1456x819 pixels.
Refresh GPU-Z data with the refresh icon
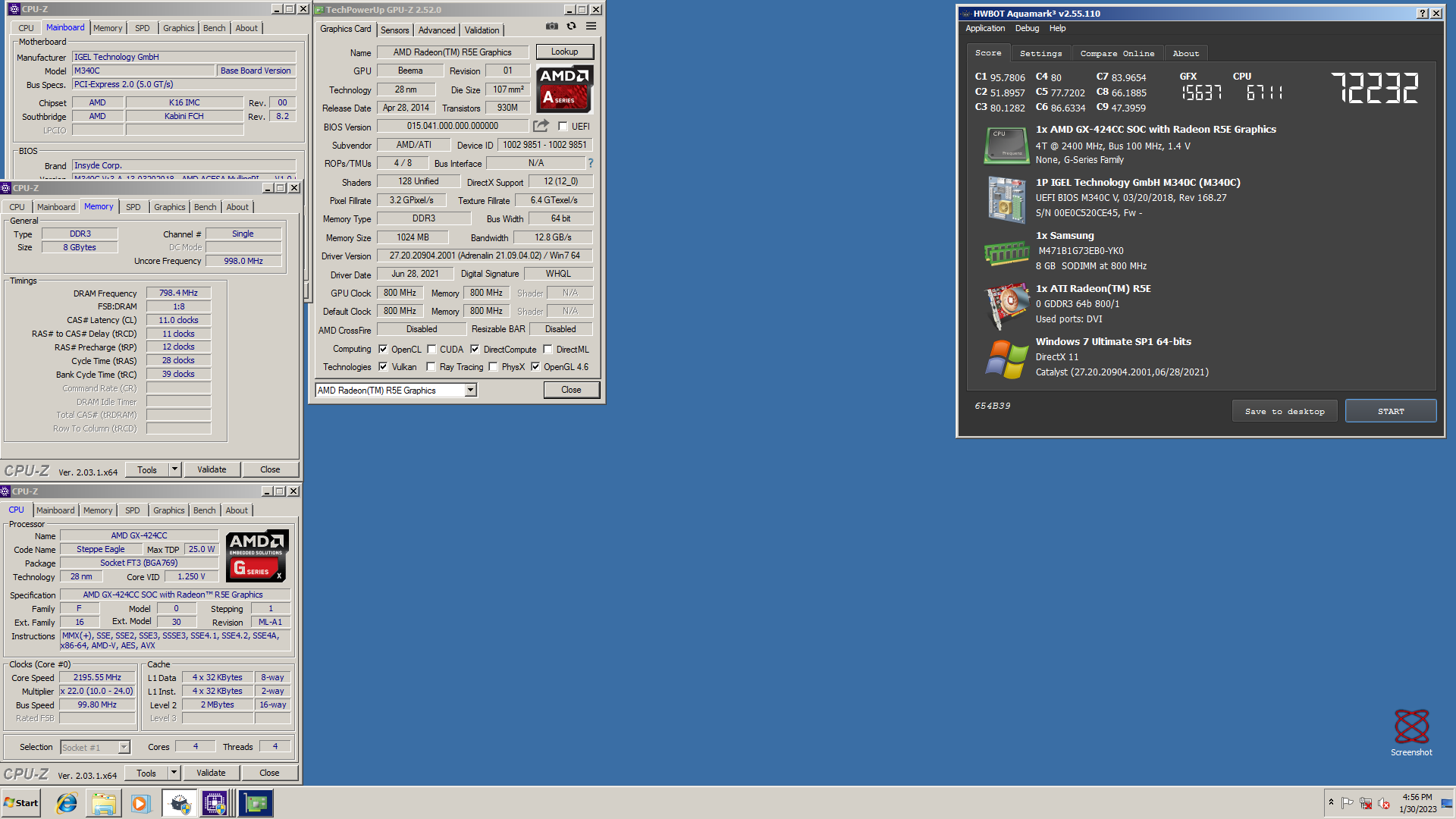pyautogui.click(x=571, y=27)
